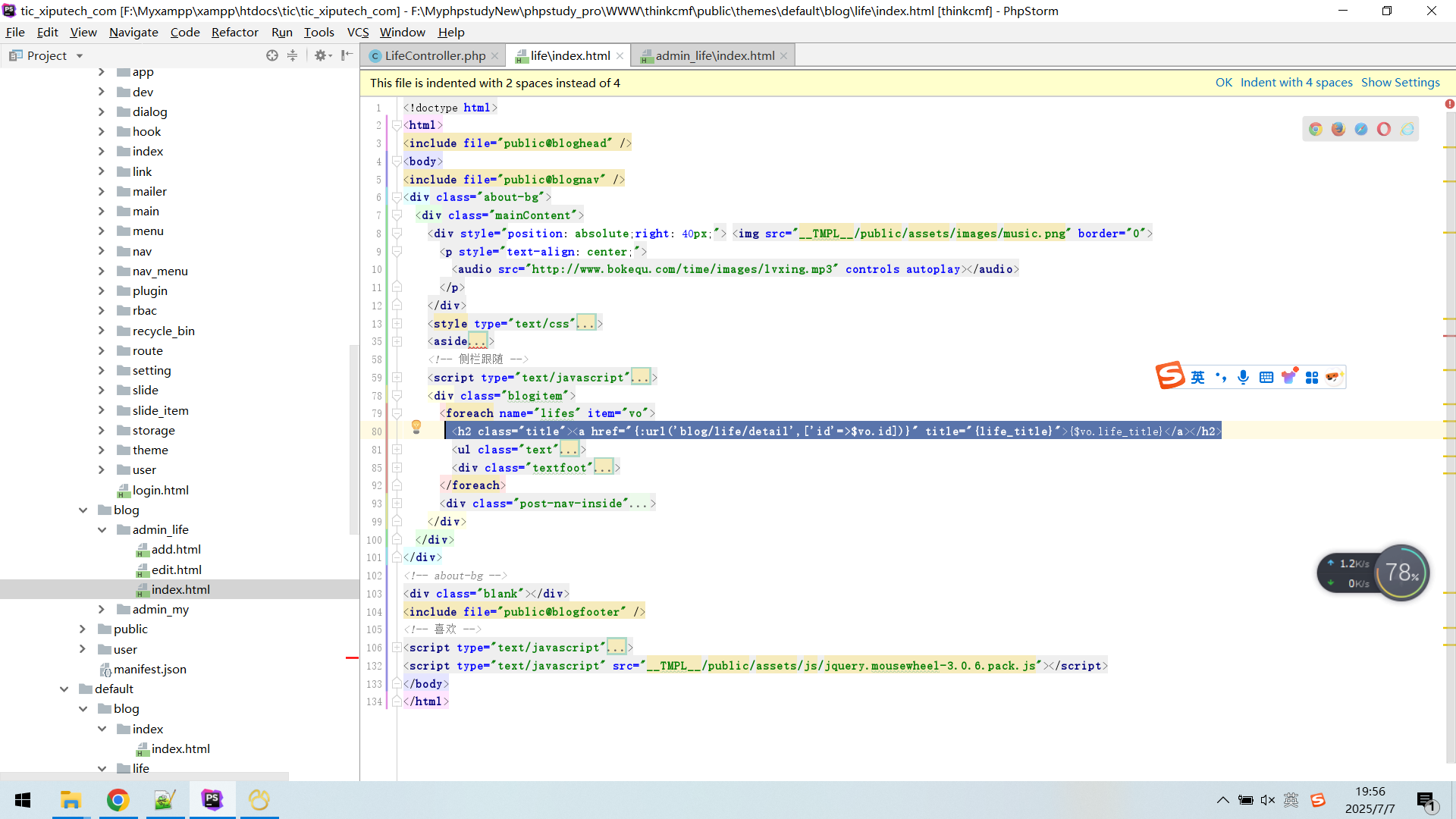The height and width of the screenshot is (819, 1456).
Task: Open the page in Opera
Action: 1384,129
